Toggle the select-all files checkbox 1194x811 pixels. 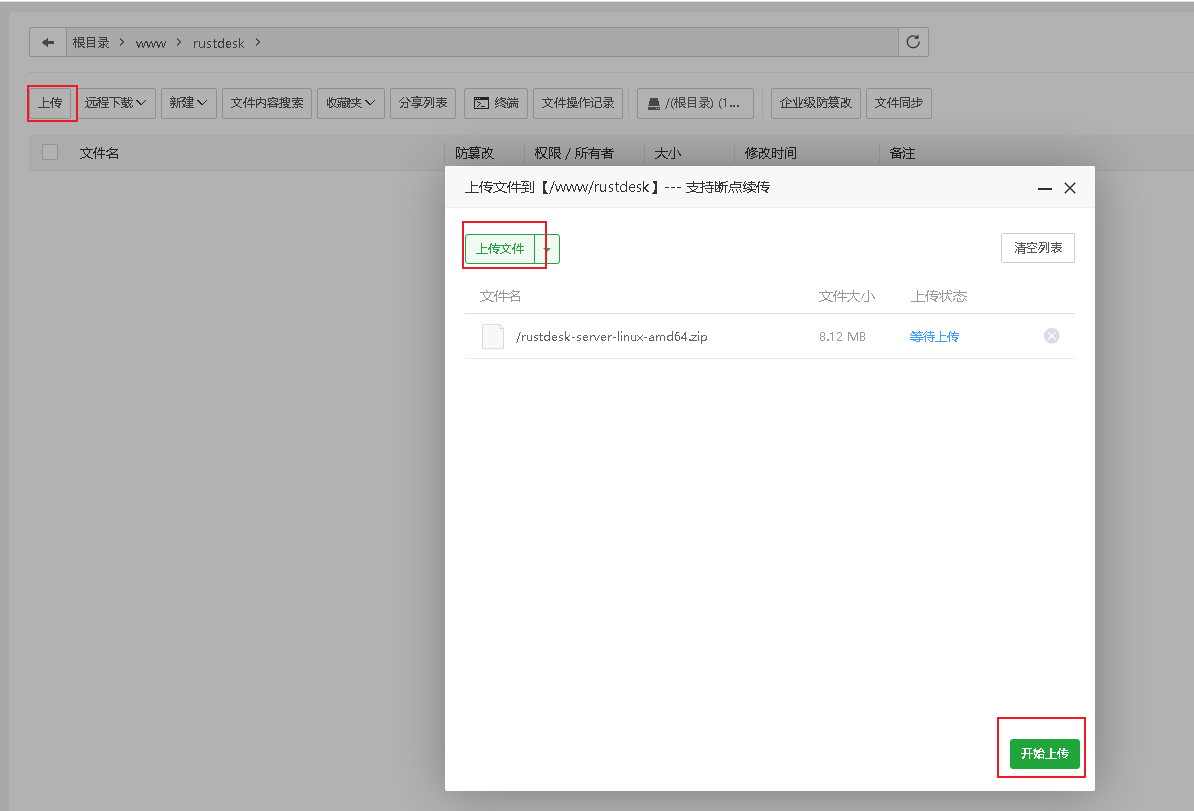(50, 152)
